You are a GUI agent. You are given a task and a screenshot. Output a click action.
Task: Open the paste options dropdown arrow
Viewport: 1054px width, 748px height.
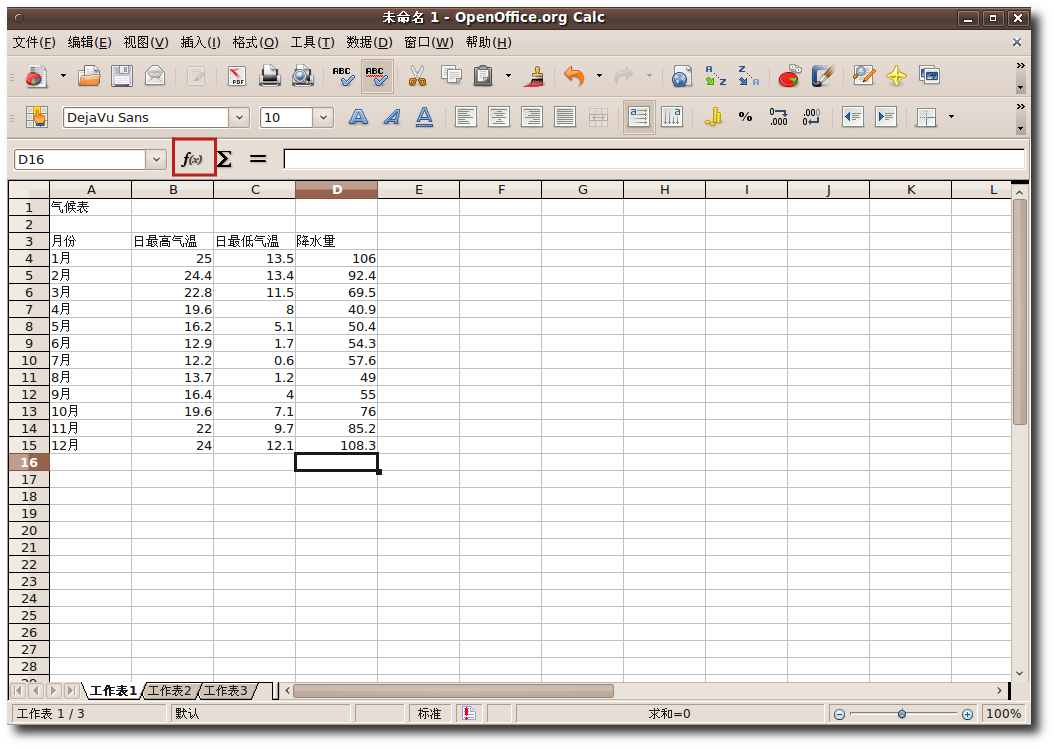508,77
